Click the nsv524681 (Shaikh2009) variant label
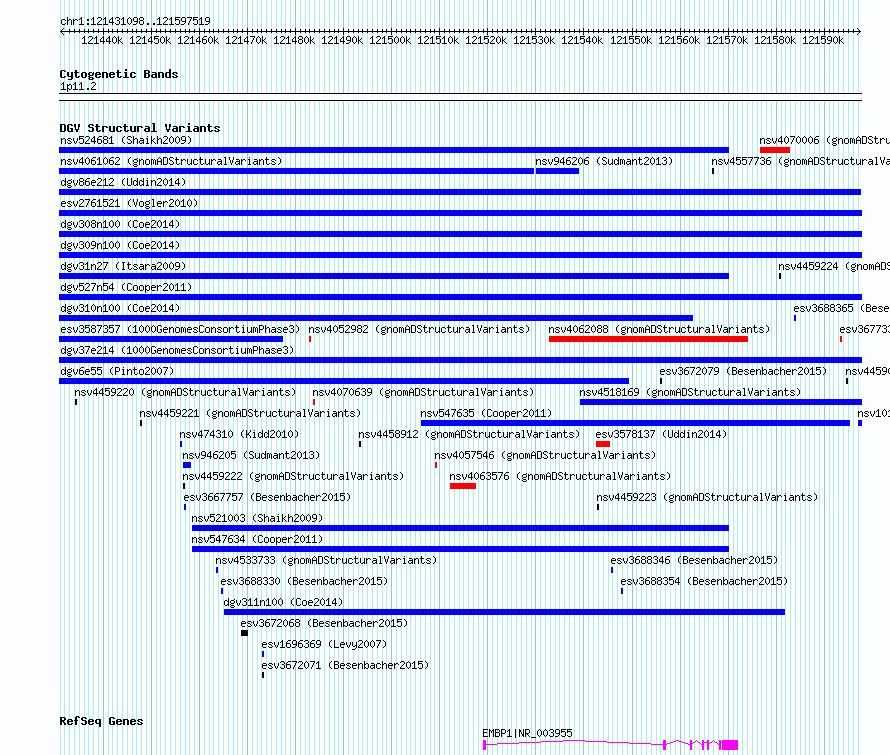 [126, 140]
